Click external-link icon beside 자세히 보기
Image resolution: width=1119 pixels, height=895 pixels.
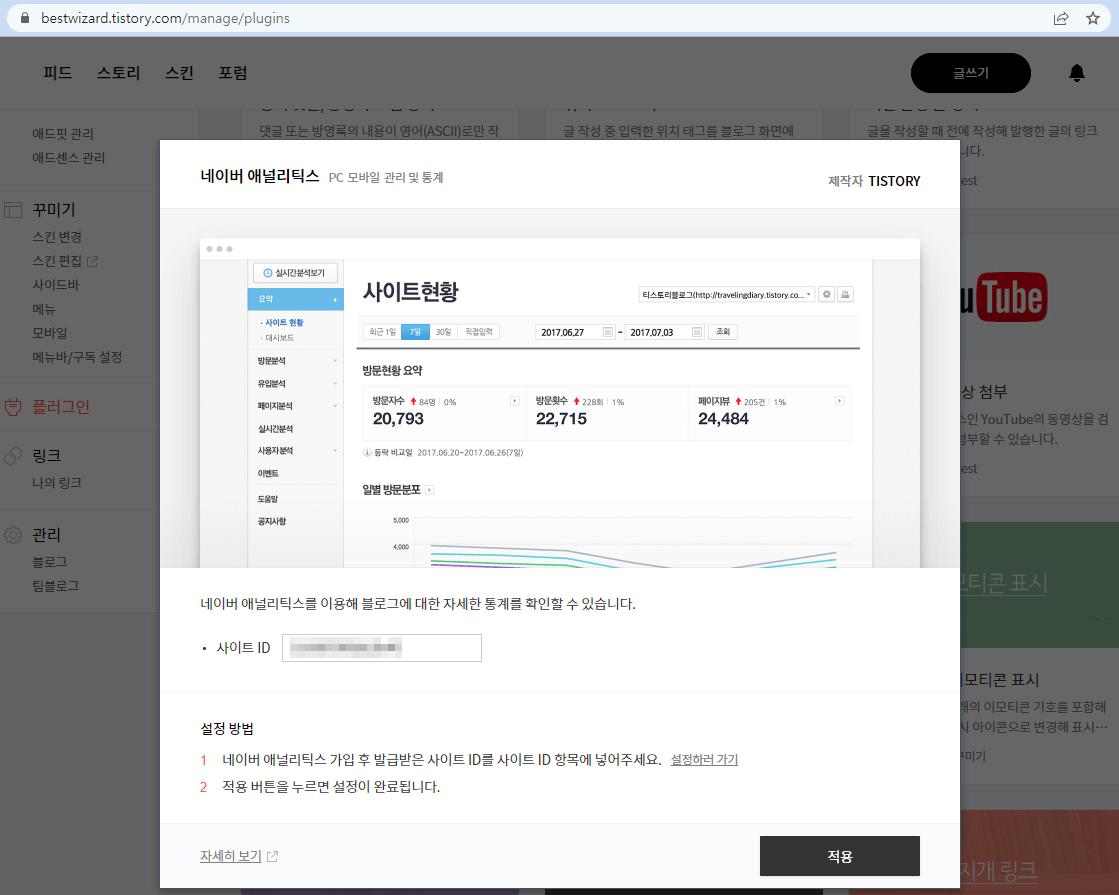[270, 856]
